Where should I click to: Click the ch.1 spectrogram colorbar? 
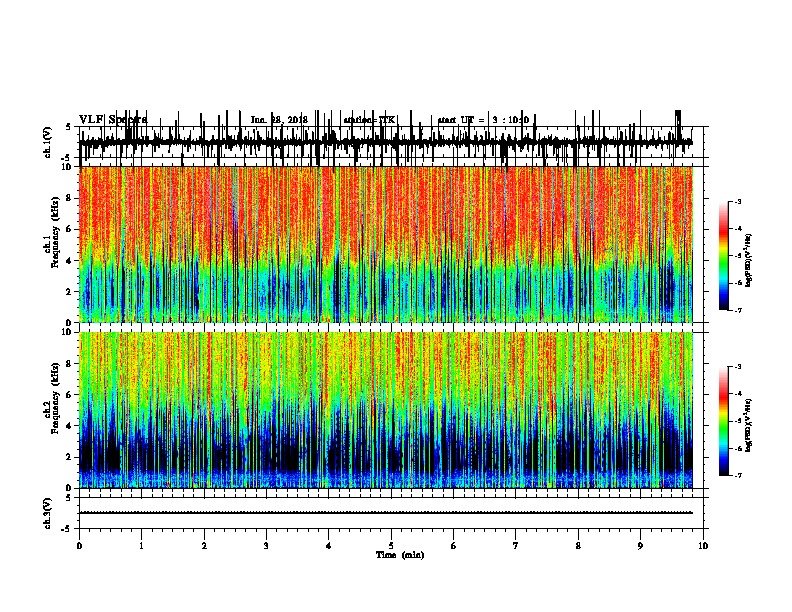pos(724,256)
